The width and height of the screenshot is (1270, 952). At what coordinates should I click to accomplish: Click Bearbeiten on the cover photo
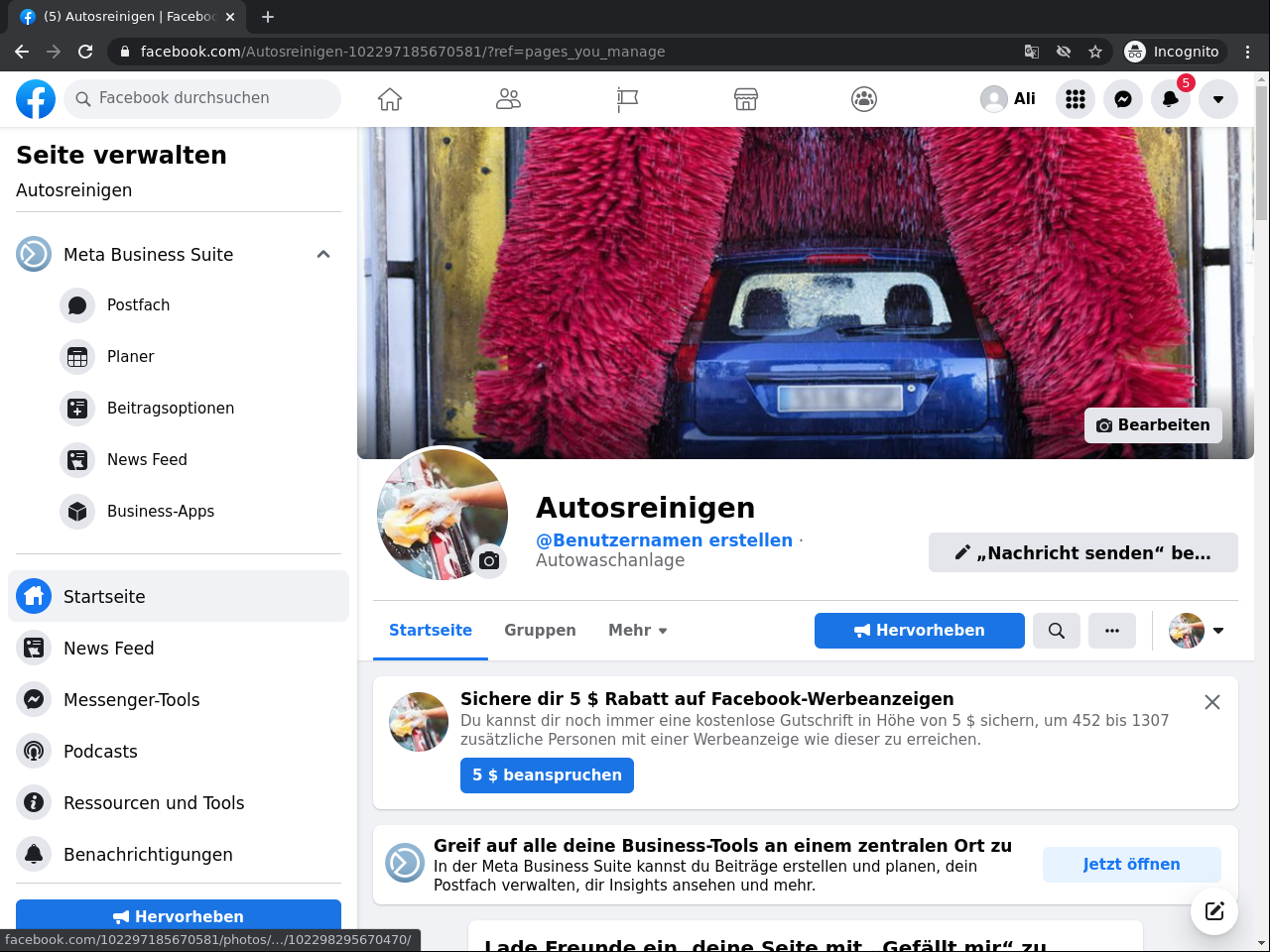[x=1153, y=425]
